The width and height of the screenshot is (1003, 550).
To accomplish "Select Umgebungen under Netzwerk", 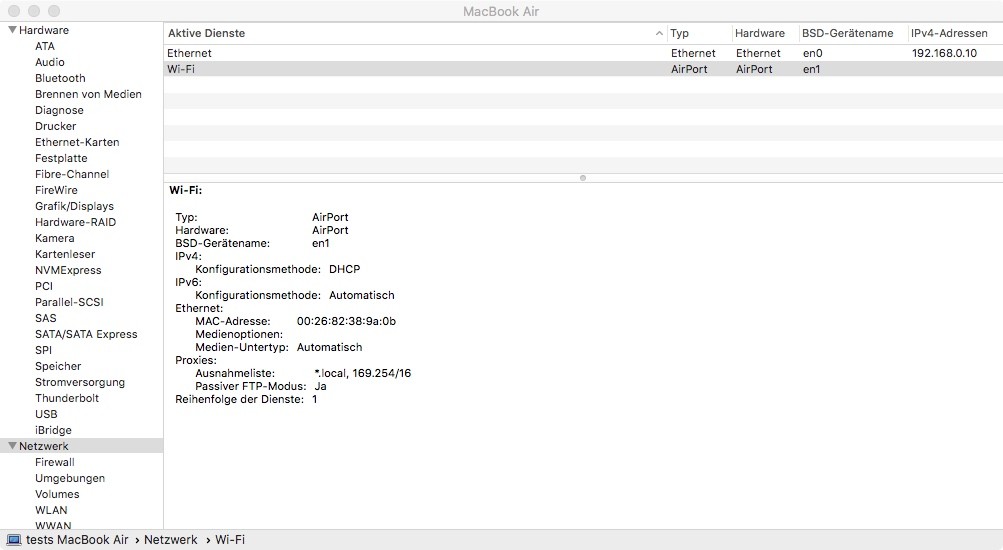I will [x=70, y=478].
